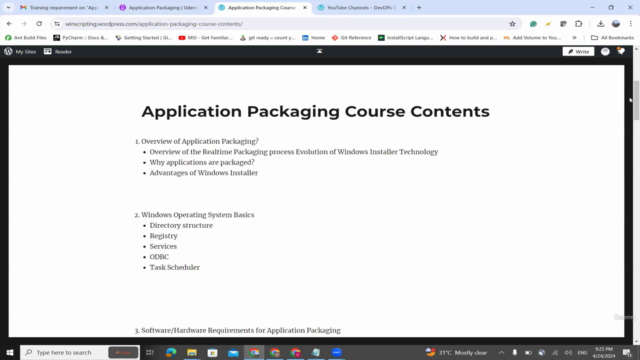This screenshot has height=360, width=640.
Task: Open the WordPress Reader
Action: (58, 51)
